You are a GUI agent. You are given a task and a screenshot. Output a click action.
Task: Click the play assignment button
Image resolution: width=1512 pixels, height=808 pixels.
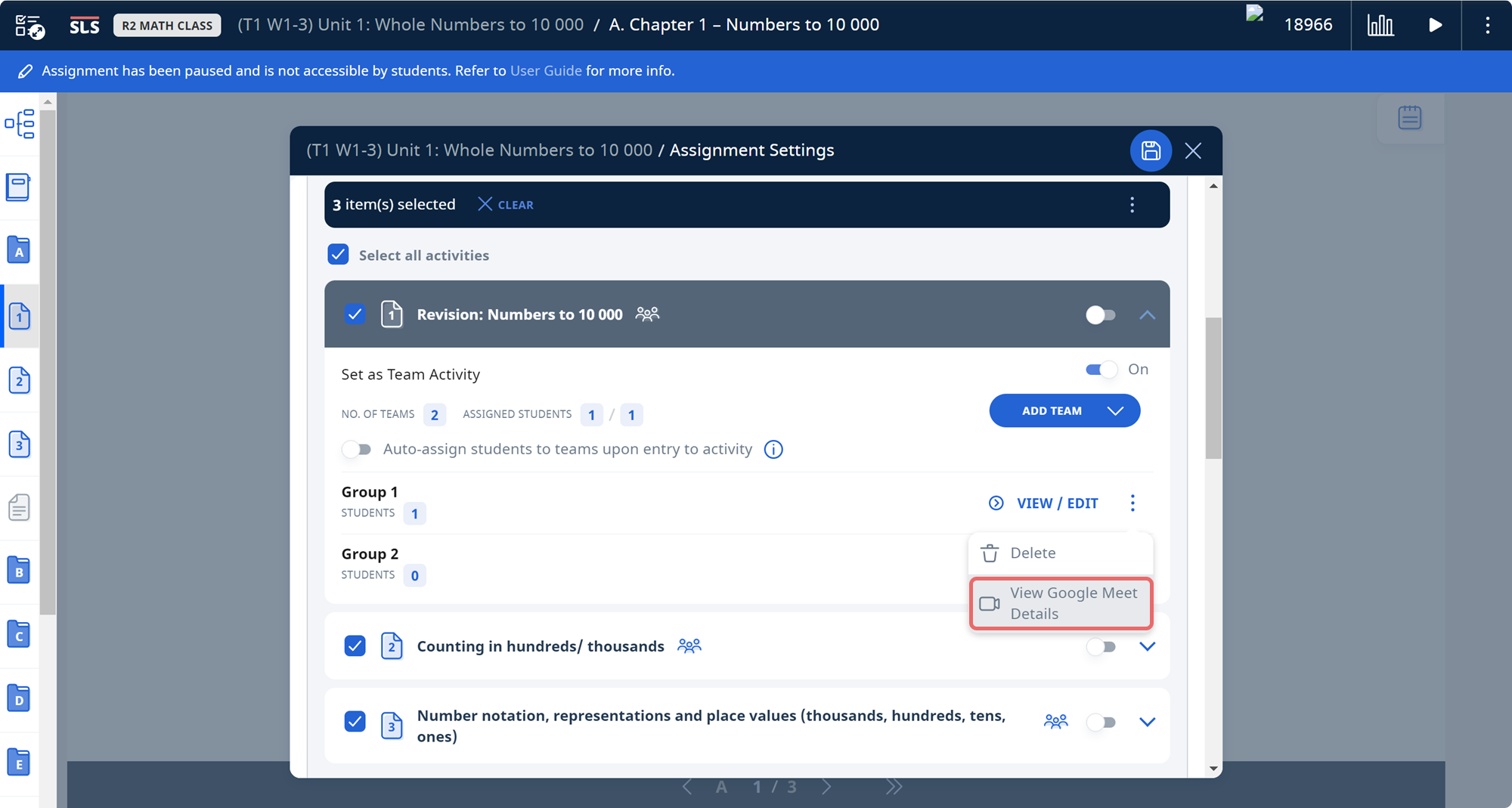coord(1435,25)
